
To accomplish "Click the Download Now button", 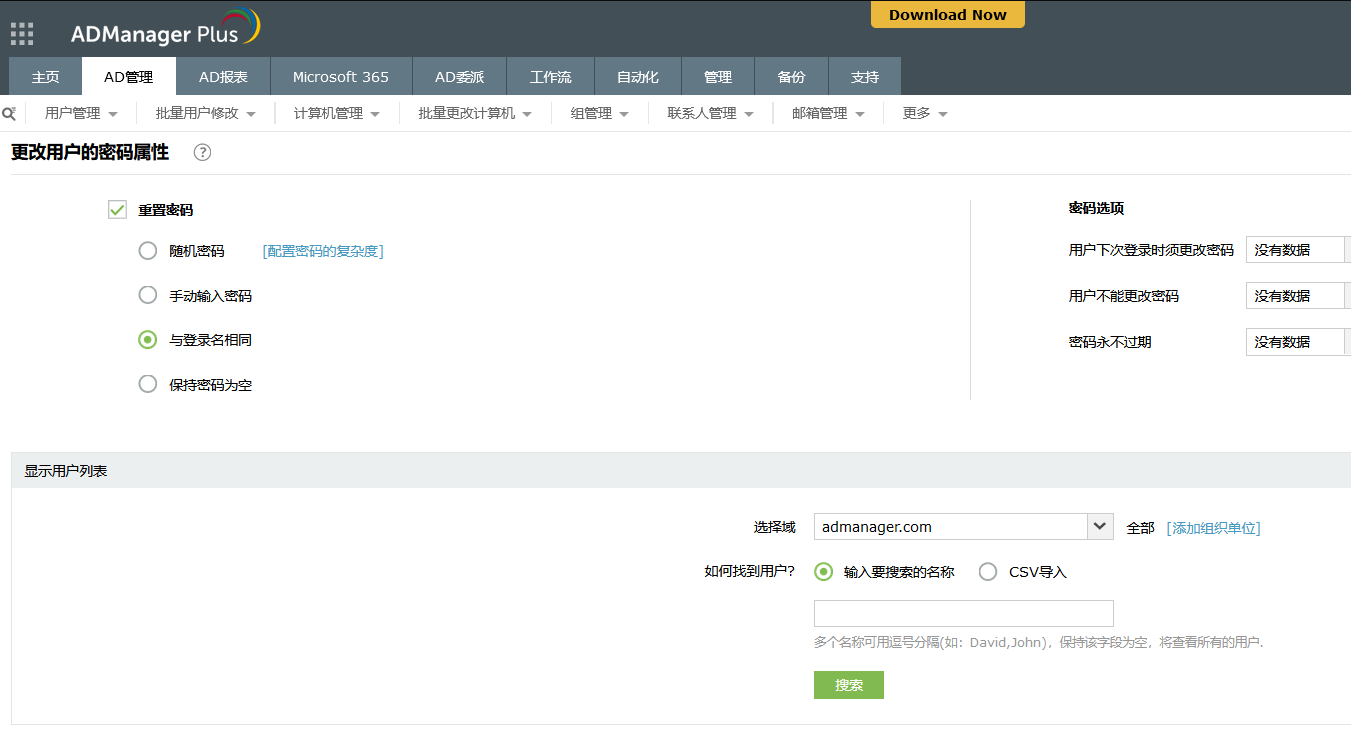I will 947,15.
